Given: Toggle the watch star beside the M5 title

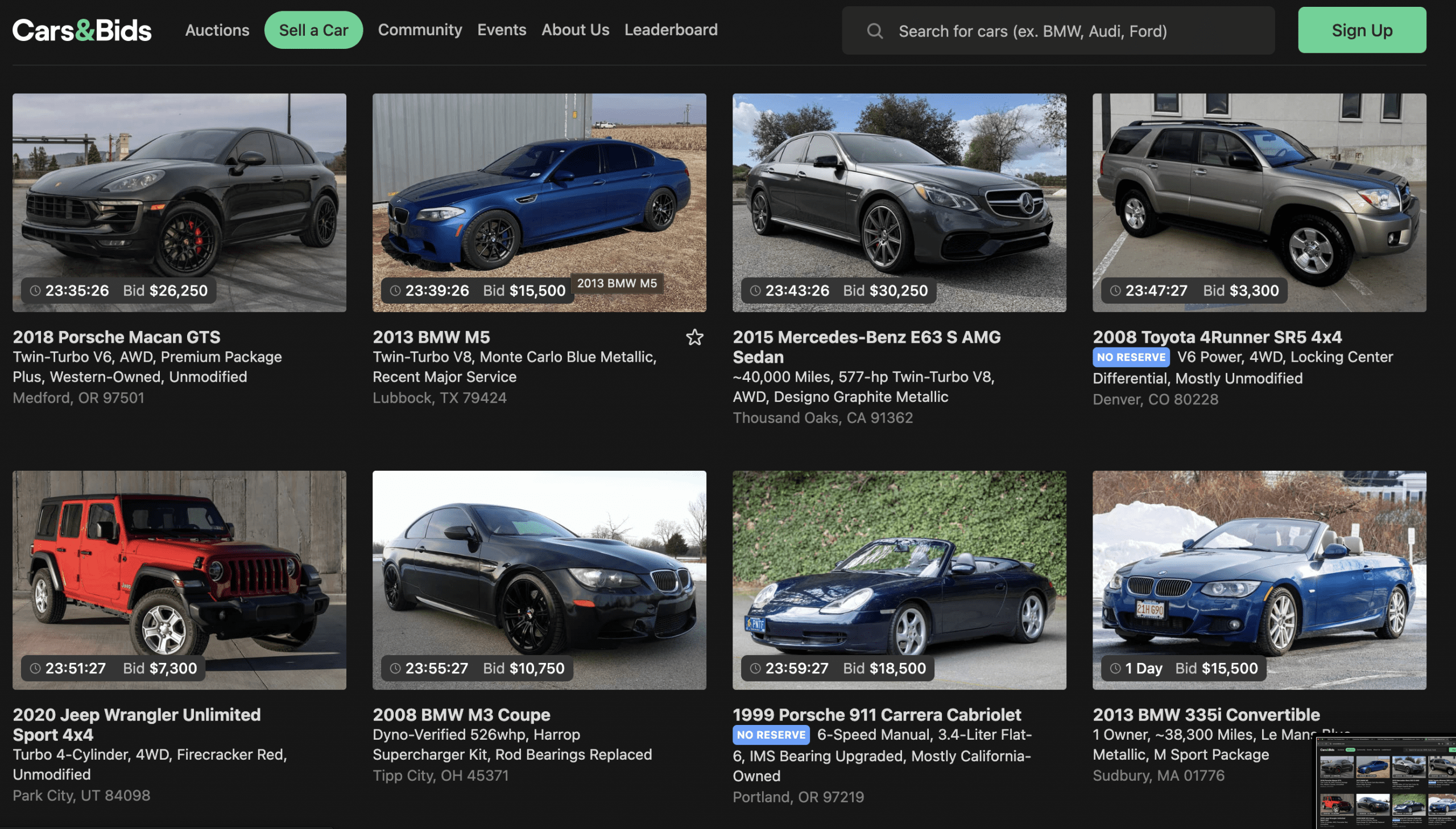Looking at the screenshot, I should 694,338.
